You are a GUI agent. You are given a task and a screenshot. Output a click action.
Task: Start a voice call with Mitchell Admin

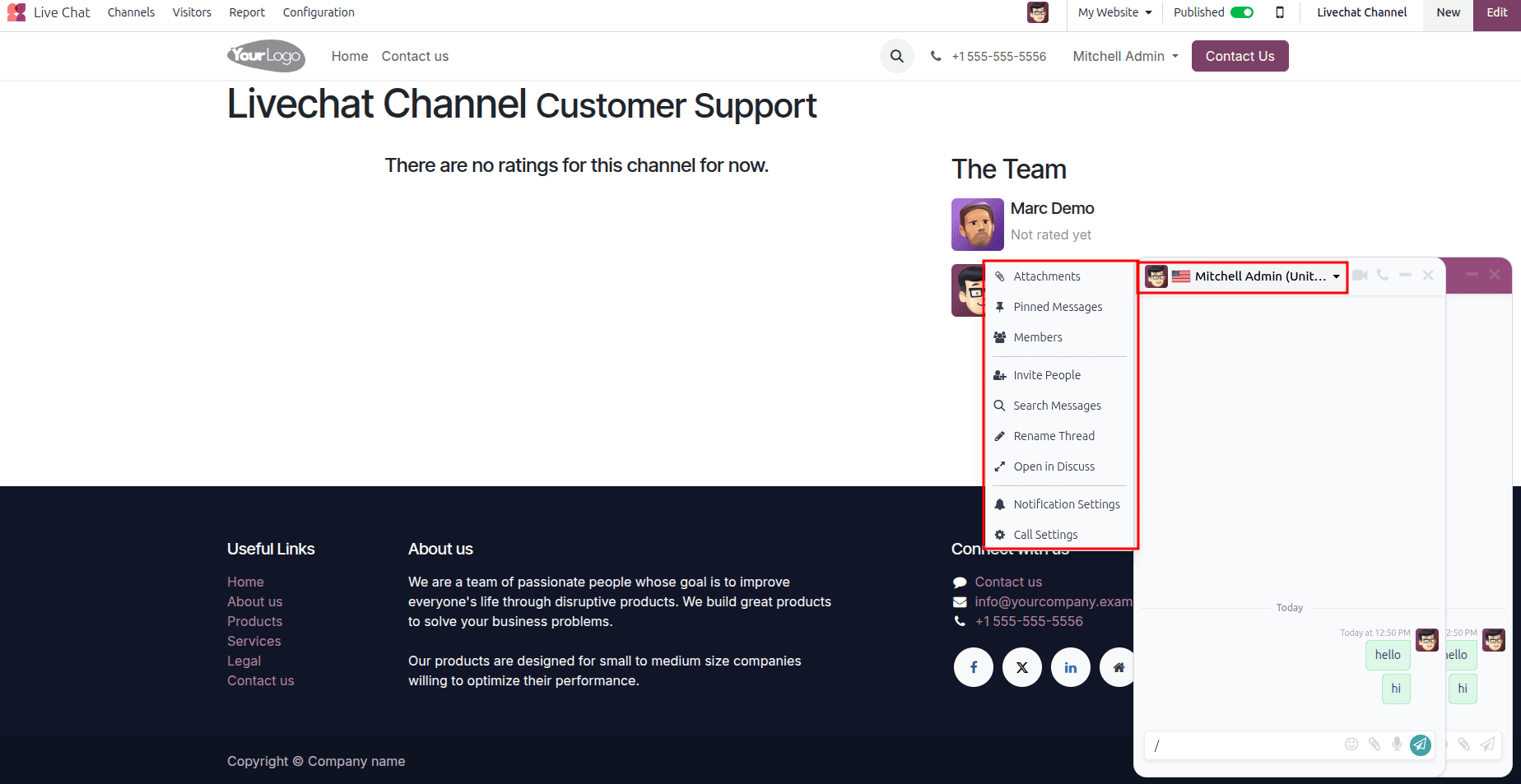tap(1382, 276)
